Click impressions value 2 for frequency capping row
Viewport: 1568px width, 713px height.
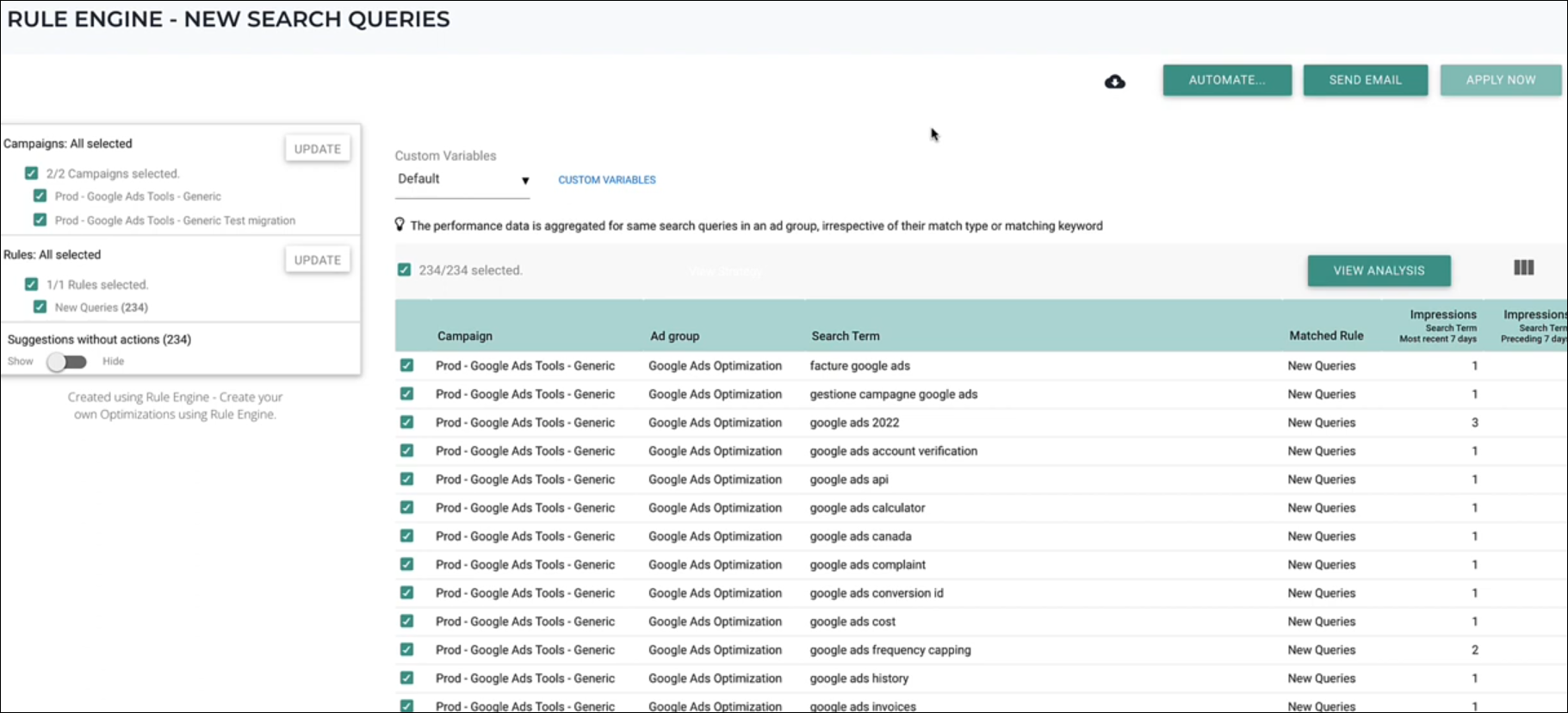(x=1475, y=649)
